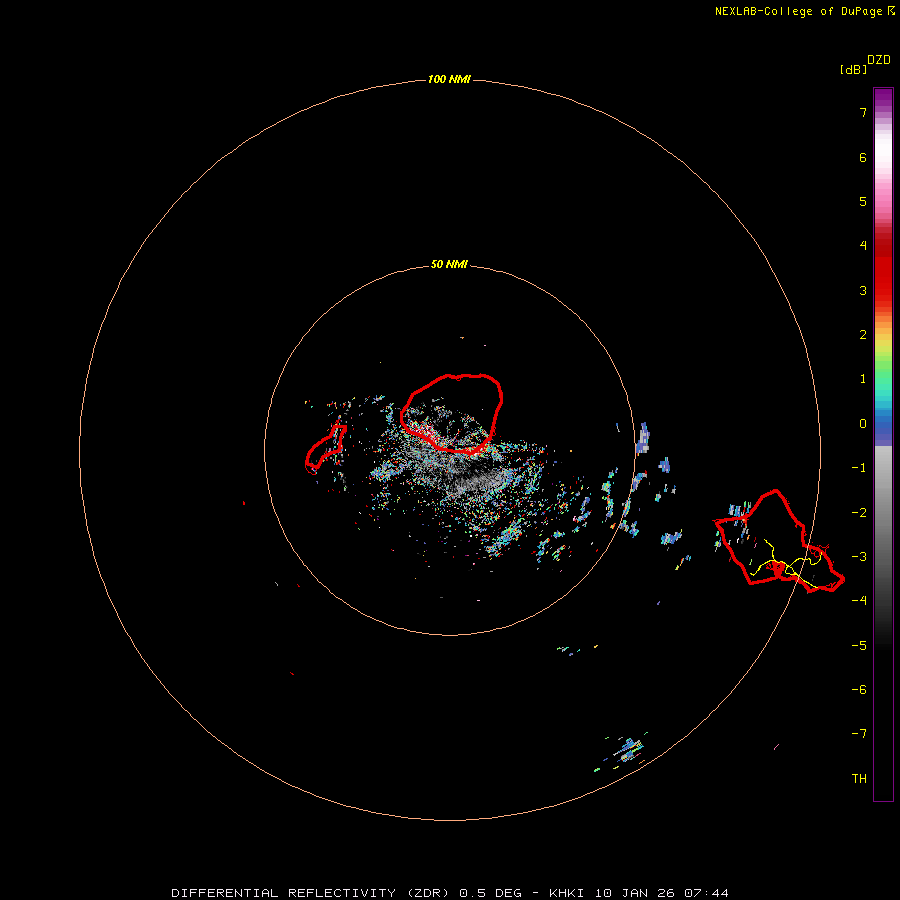This screenshot has height=900, width=900.
Task: Click the -2 value on color scale
Action: pos(859,513)
